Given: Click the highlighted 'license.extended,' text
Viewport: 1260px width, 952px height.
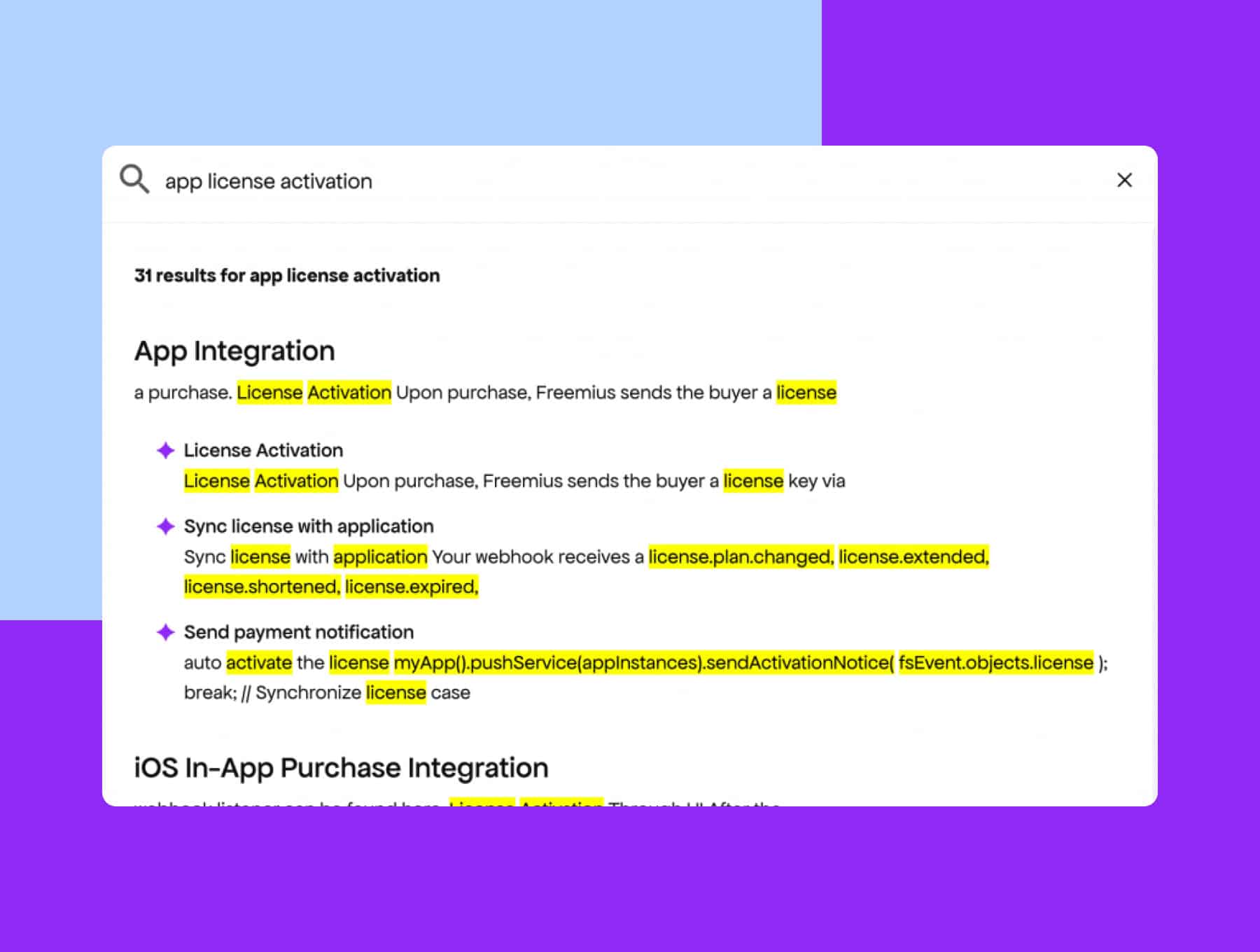Looking at the screenshot, I should (x=913, y=557).
